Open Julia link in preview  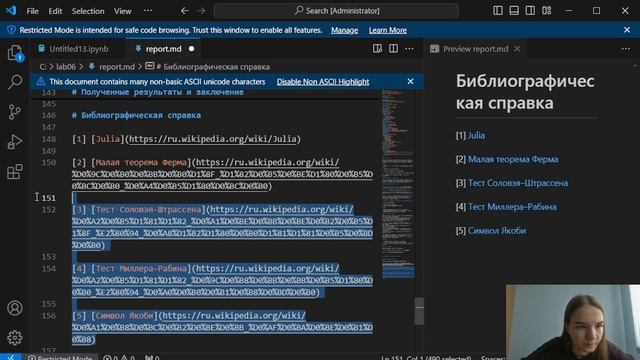tap(476, 136)
